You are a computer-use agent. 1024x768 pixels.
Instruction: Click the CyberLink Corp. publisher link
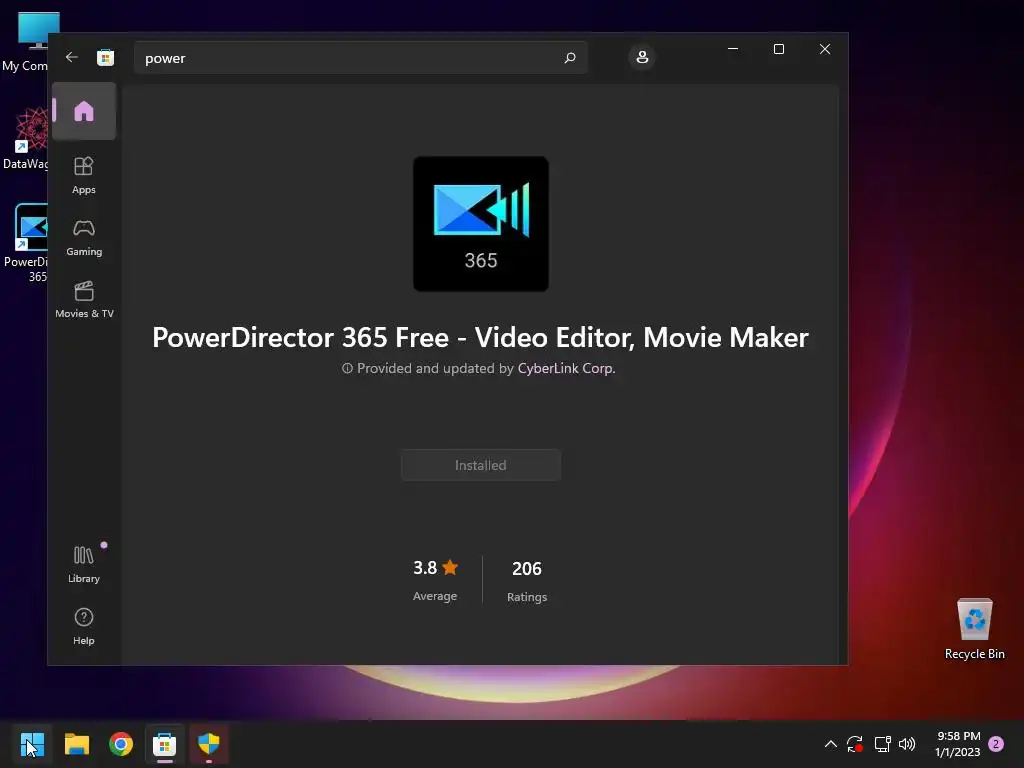pos(566,368)
